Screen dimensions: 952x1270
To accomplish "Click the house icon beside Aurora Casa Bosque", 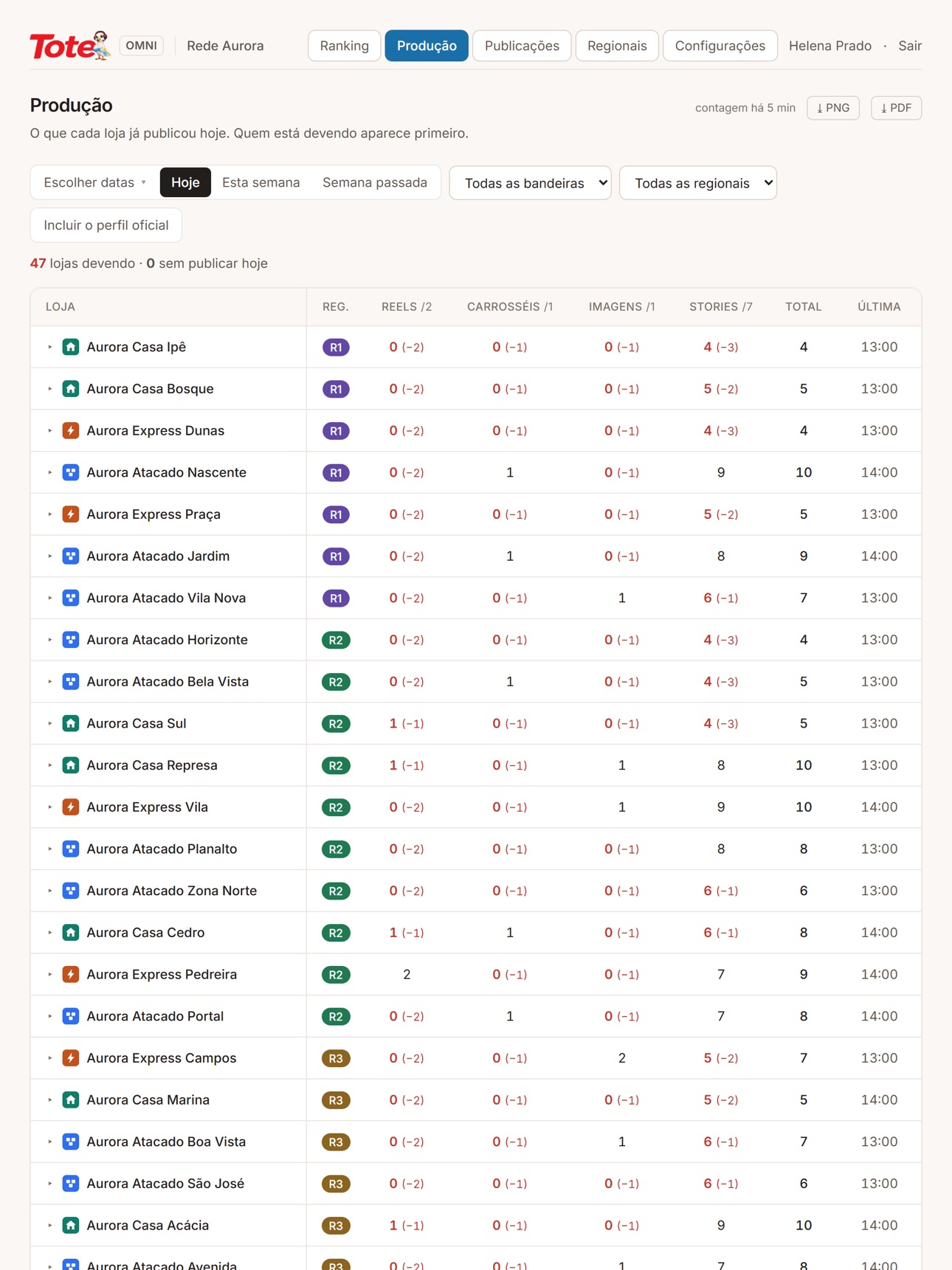I will click(x=71, y=389).
